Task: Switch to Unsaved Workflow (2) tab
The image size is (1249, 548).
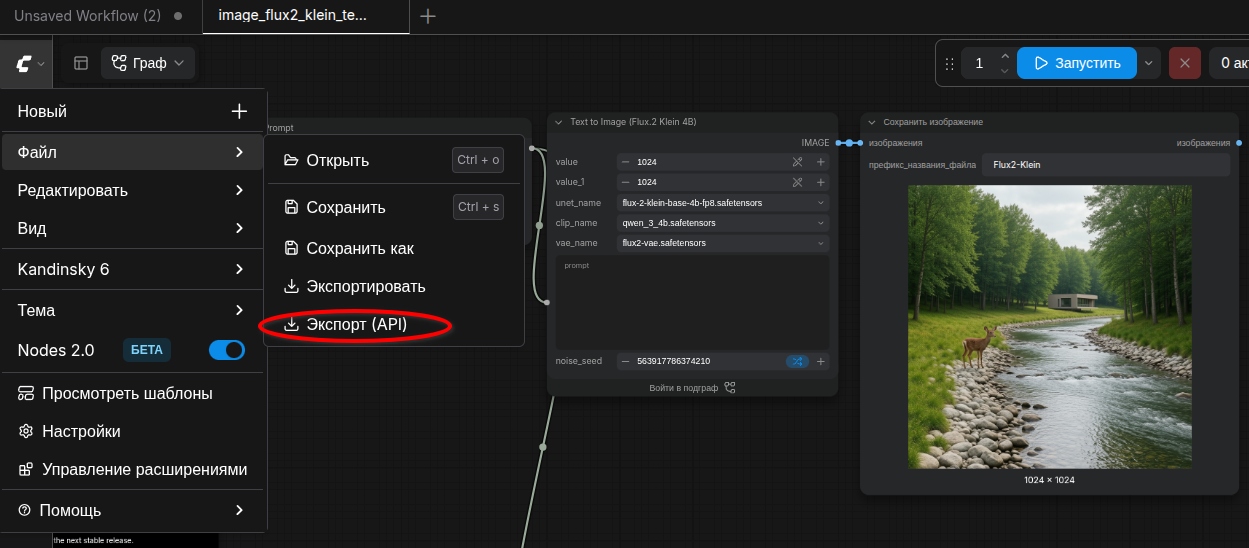Action: tap(98, 16)
